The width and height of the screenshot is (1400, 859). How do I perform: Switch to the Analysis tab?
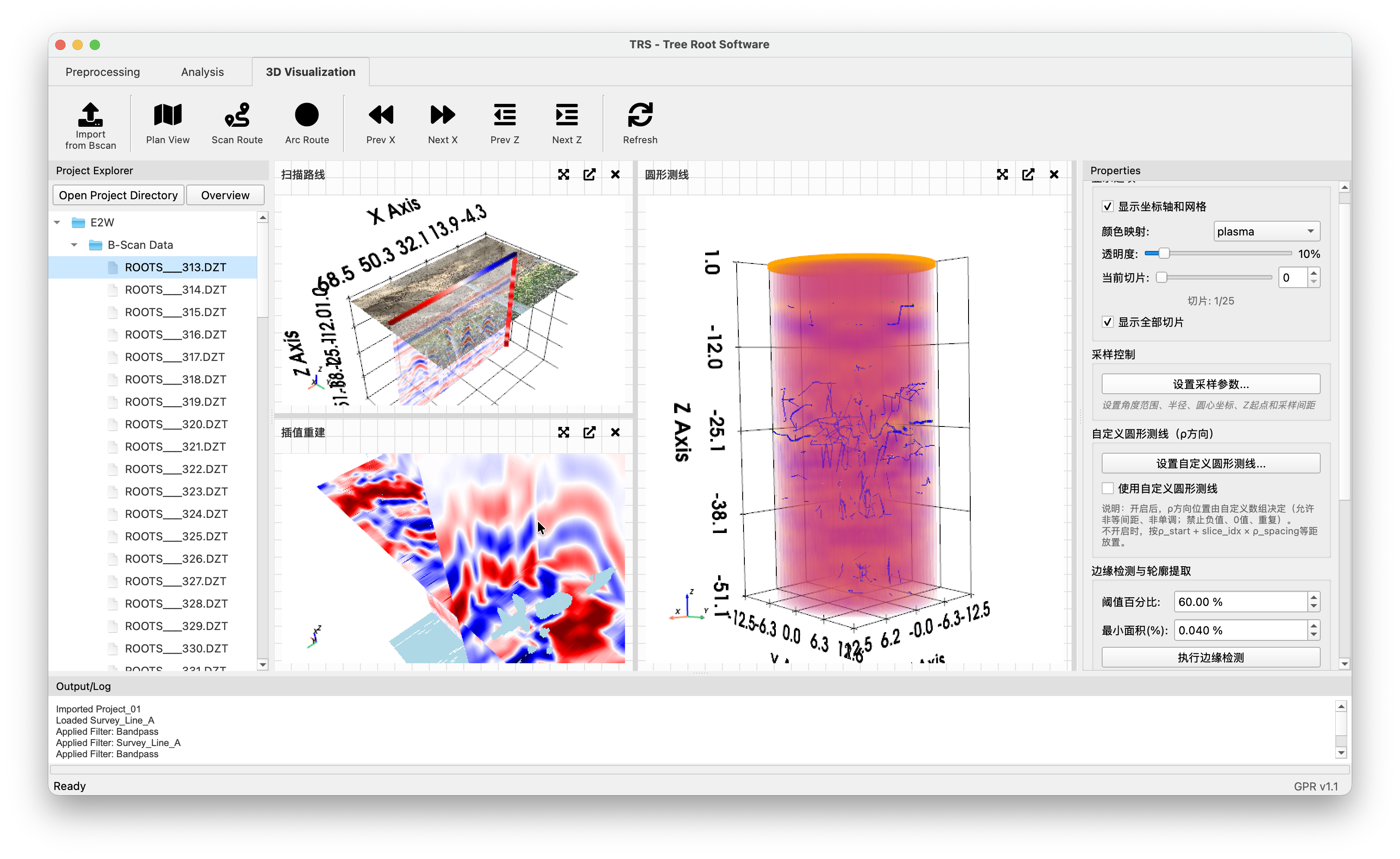coord(202,72)
